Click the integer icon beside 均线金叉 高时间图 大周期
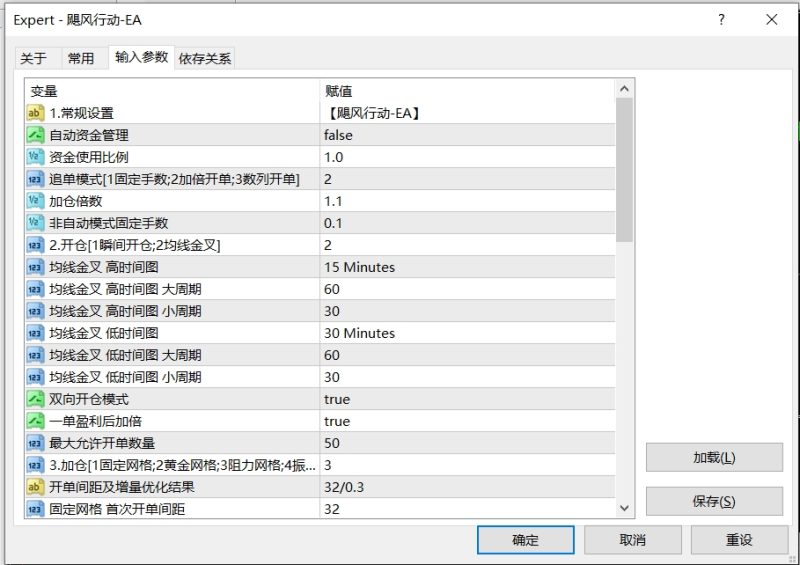 pyautogui.click(x=35, y=289)
